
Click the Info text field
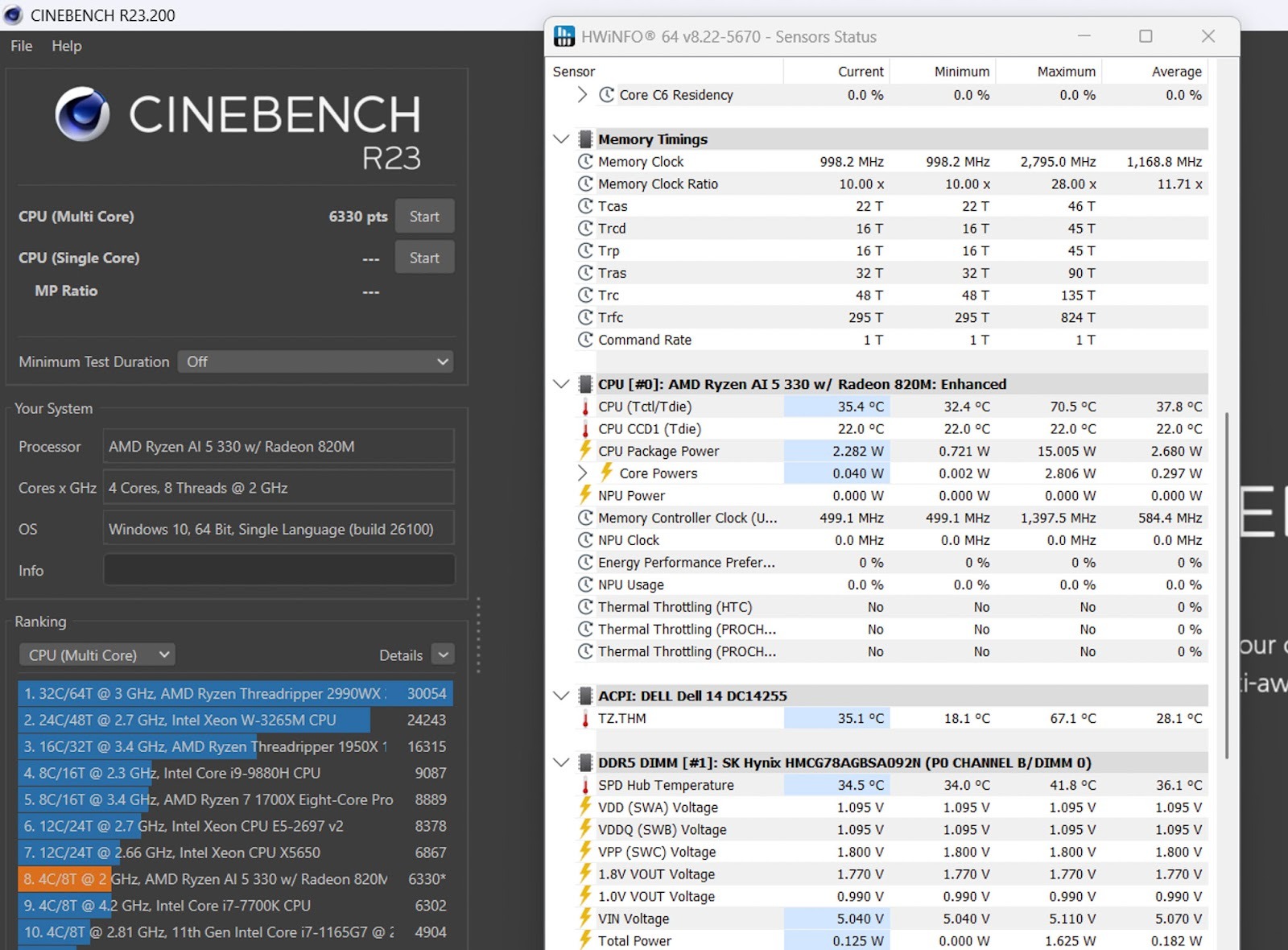tap(279, 570)
